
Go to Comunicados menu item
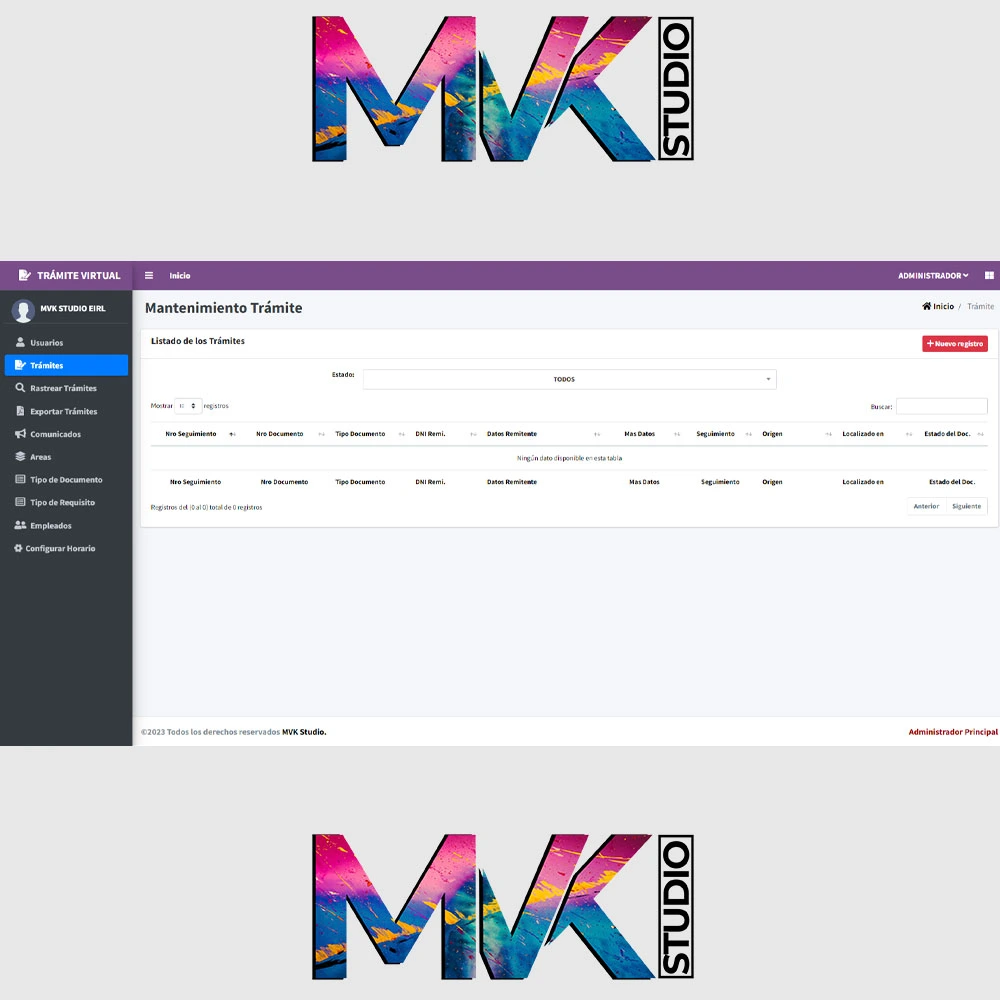(x=66, y=434)
